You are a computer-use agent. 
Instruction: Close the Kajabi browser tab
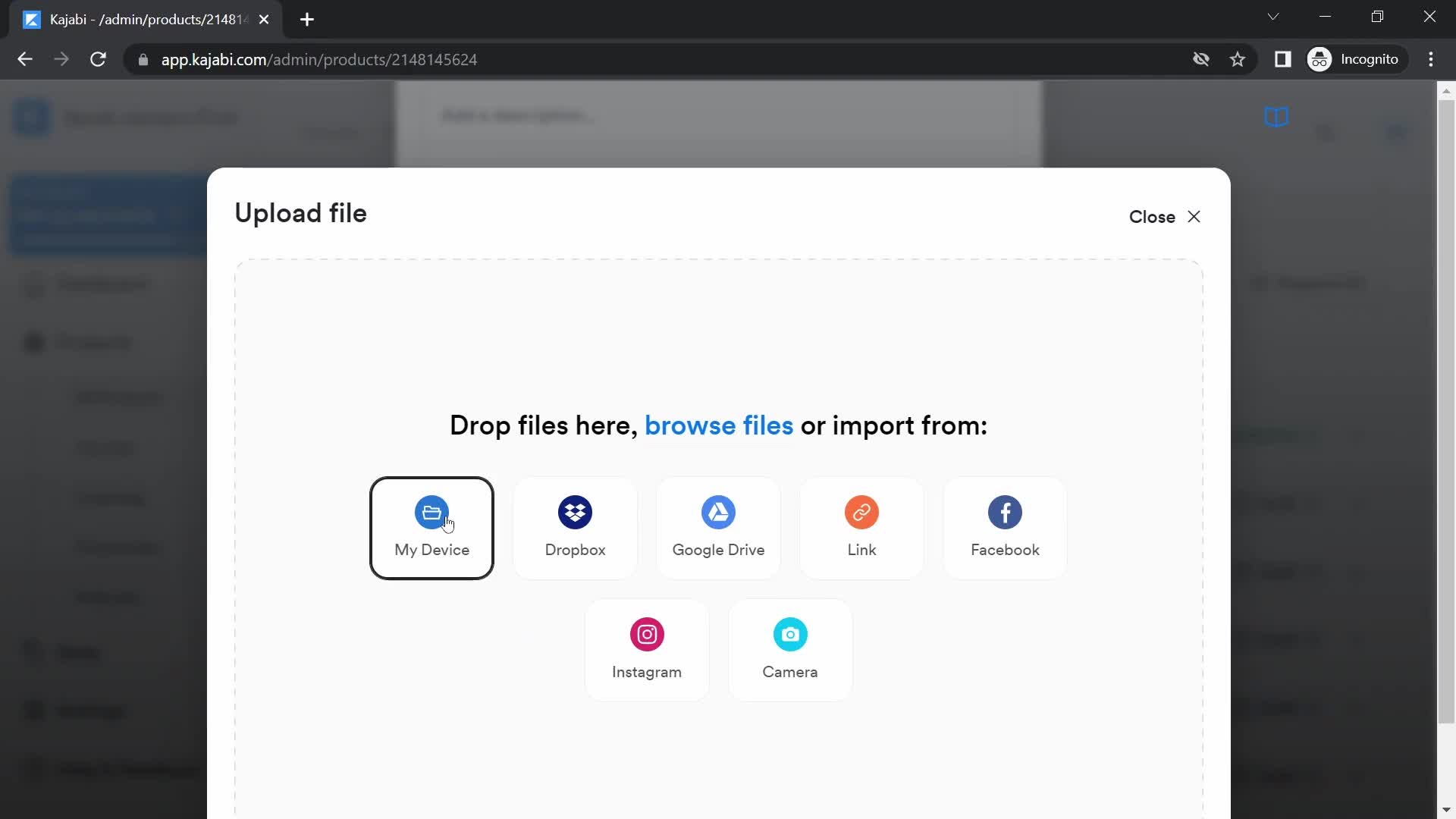click(264, 20)
